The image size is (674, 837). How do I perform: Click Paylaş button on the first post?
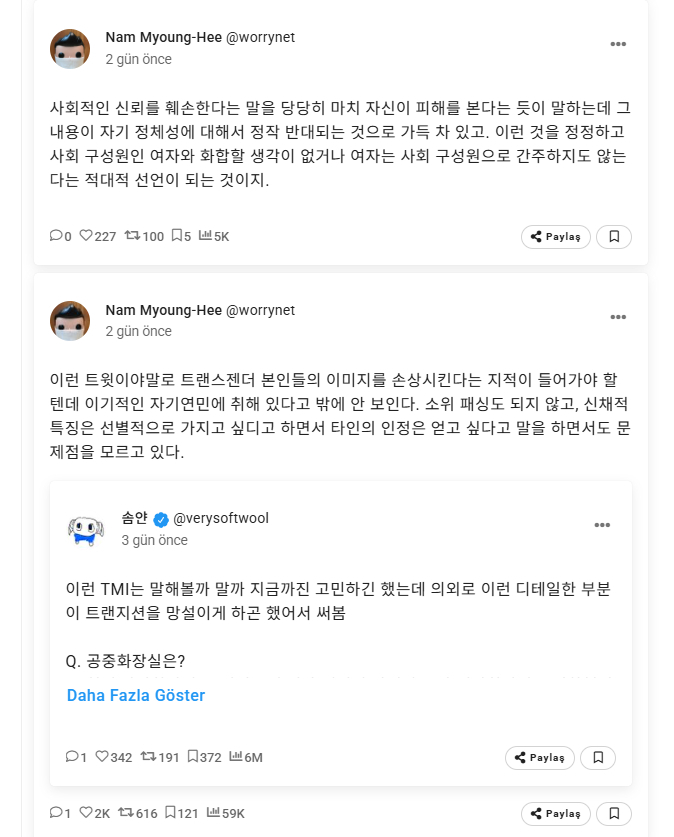click(556, 237)
